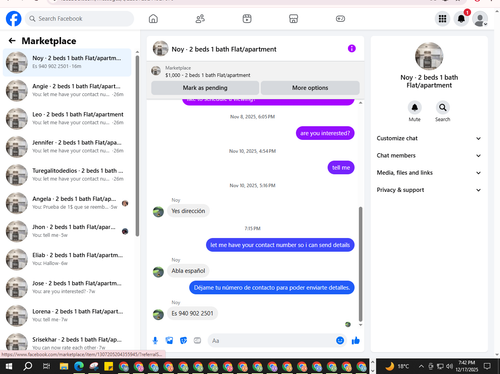Open the Marketplace storefront icon
500x374 pixels.
point(293,19)
